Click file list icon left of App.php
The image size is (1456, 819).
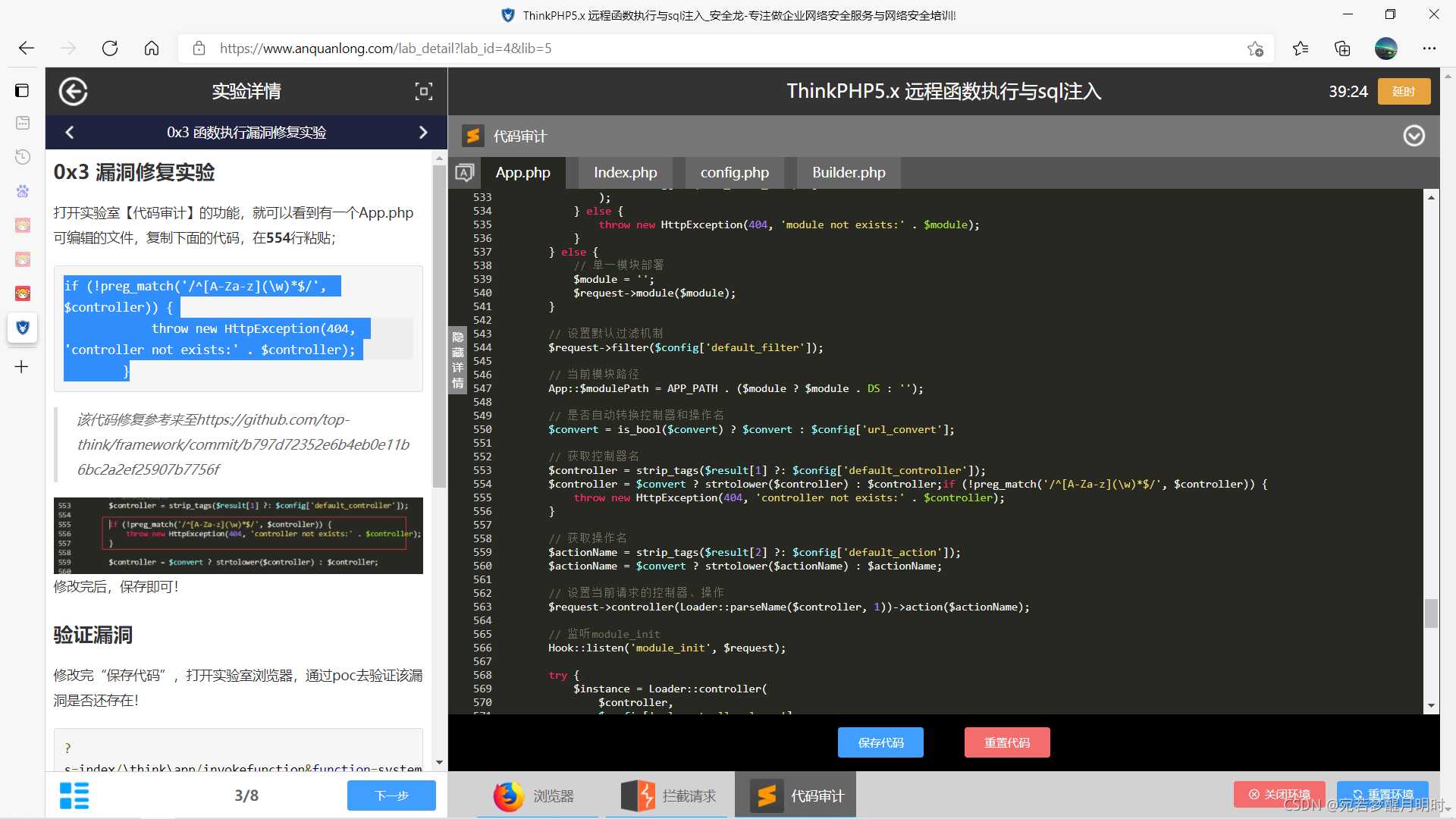point(464,173)
